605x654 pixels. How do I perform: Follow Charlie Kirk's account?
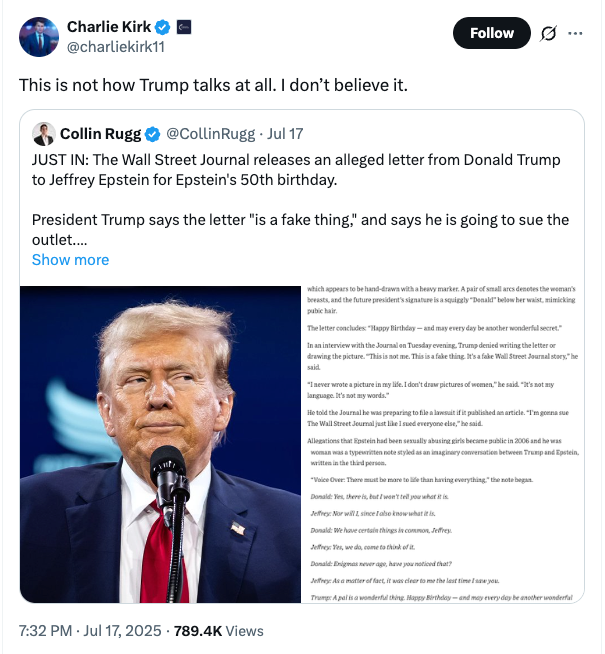tap(492, 33)
